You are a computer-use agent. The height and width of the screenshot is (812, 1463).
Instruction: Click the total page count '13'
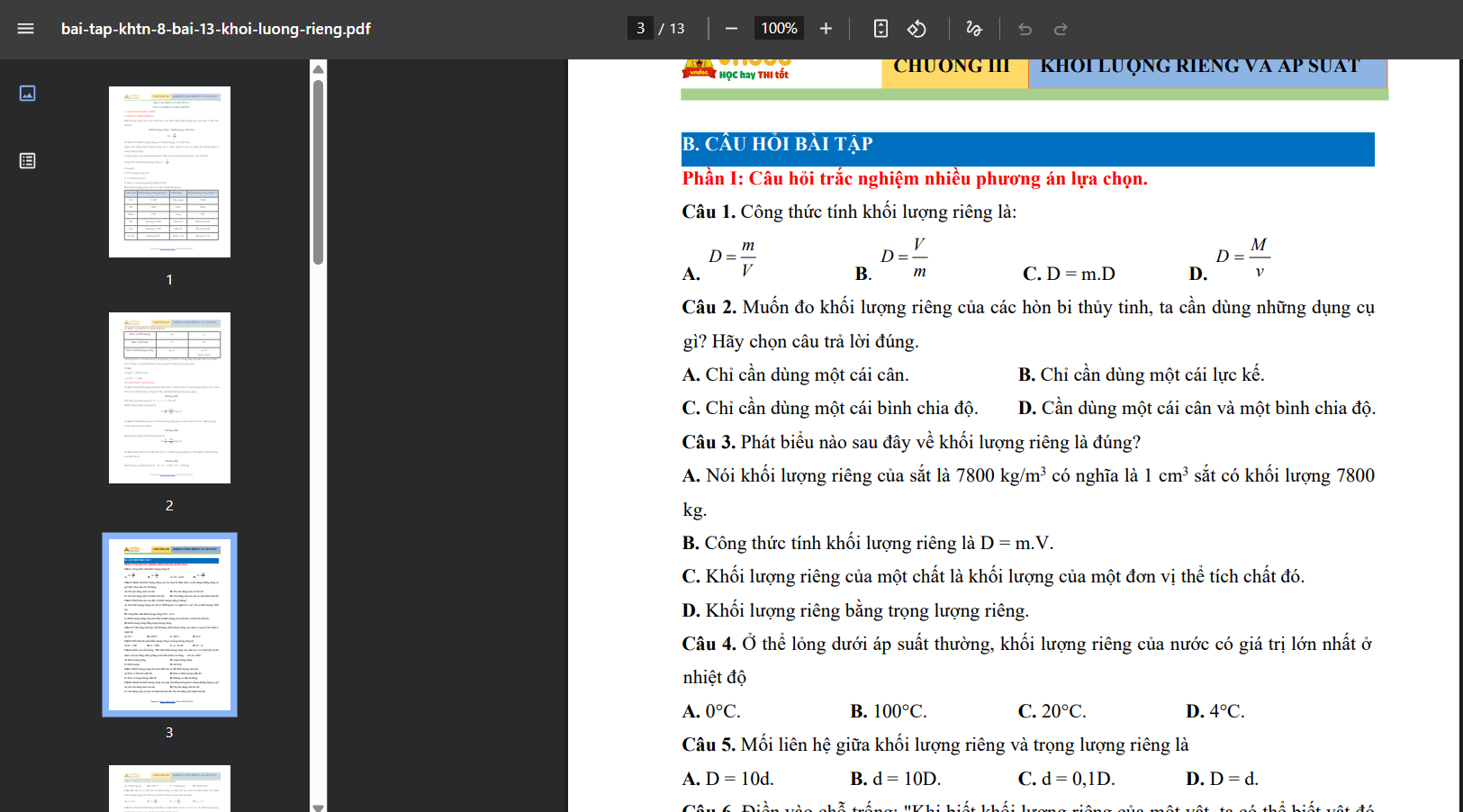click(x=677, y=29)
